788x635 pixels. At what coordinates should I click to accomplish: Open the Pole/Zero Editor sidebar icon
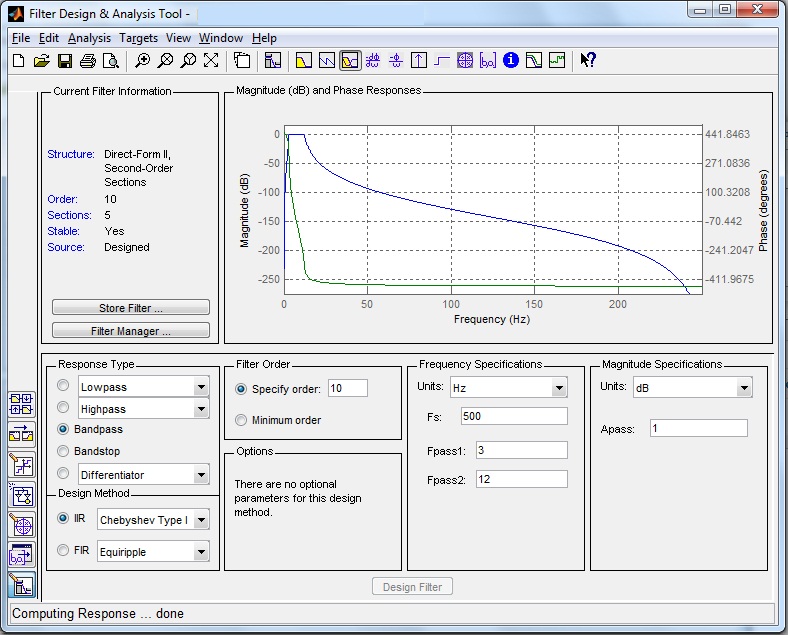[21, 524]
